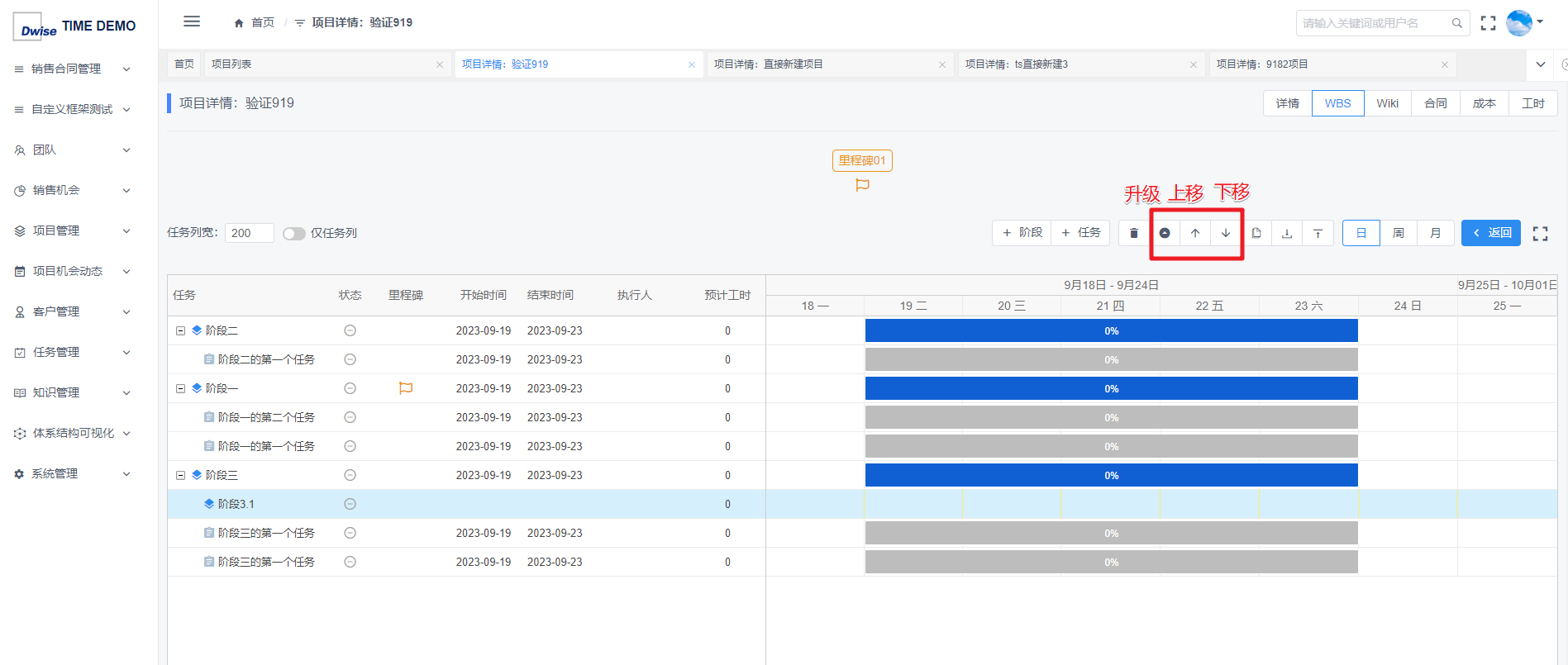Click the 首页 breadcrumb link
The image size is (1568, 665).
[255, 22]
